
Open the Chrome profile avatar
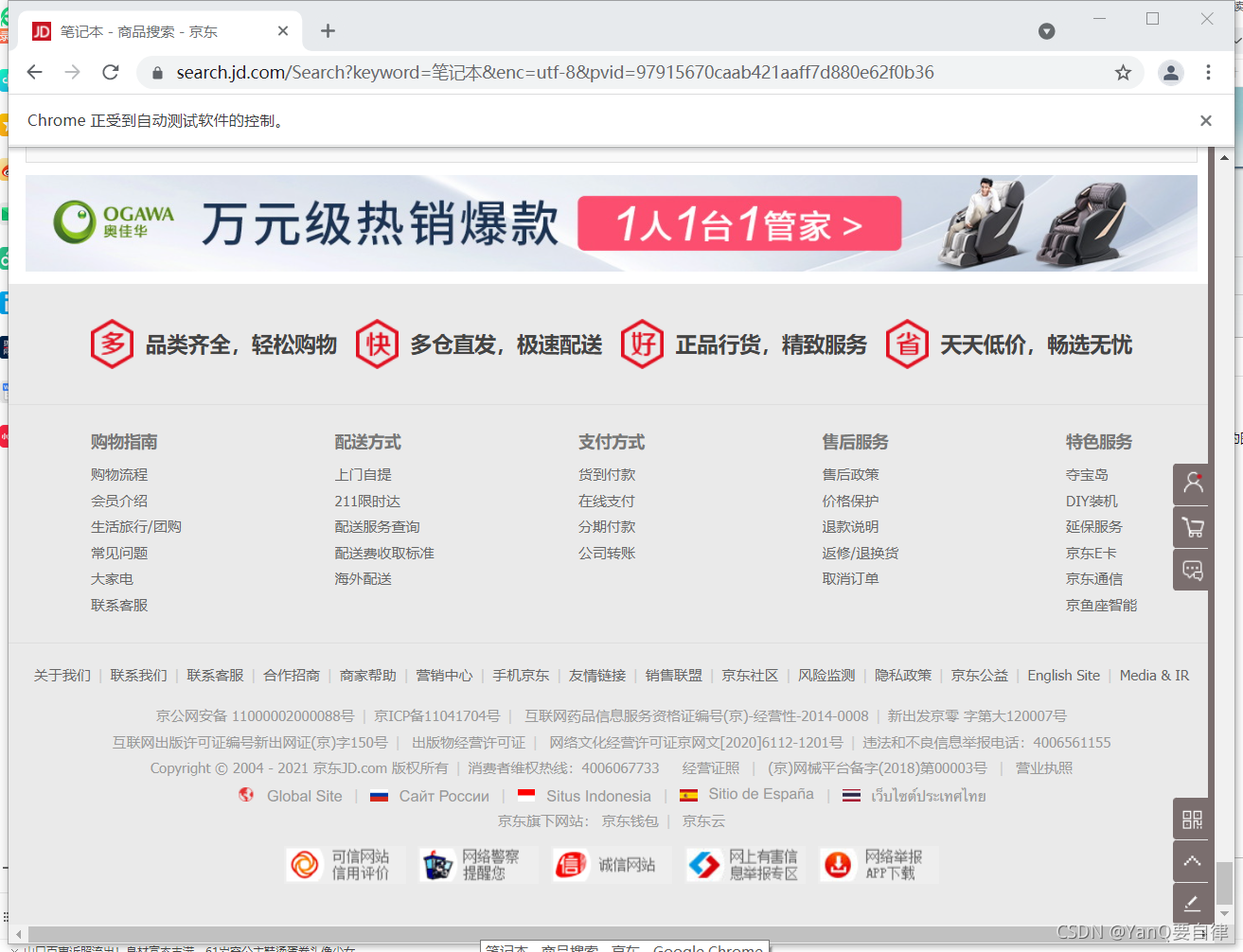1171,73
